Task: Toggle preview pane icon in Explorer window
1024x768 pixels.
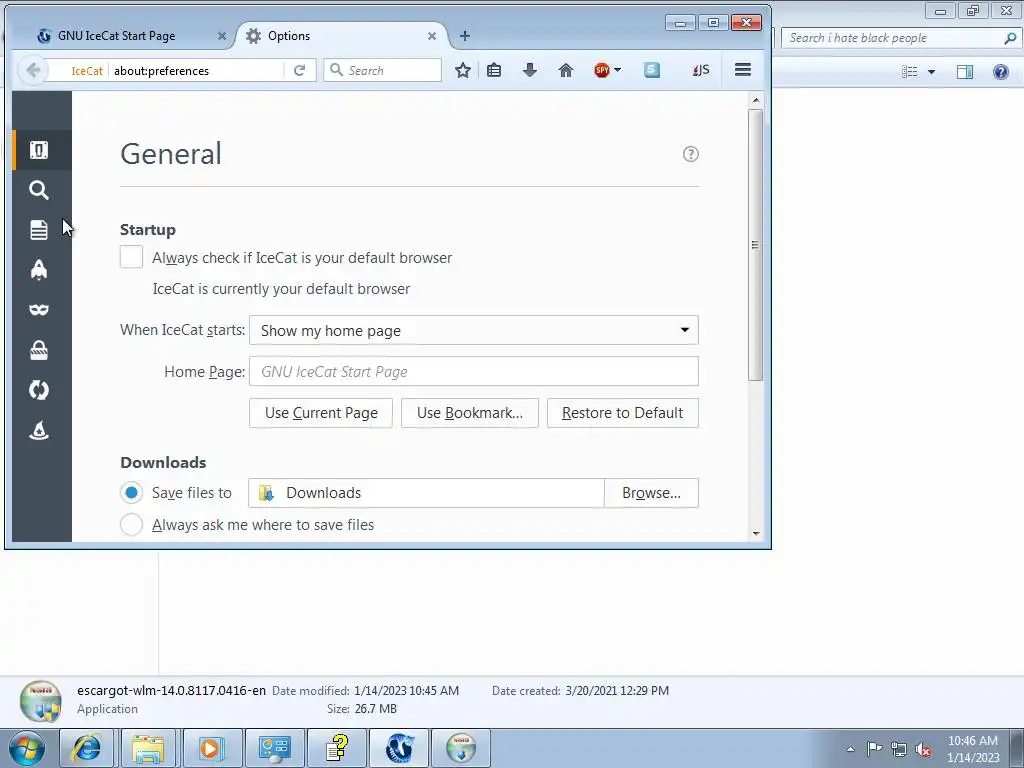Action: pyautogui.click(x=965, y=72)
